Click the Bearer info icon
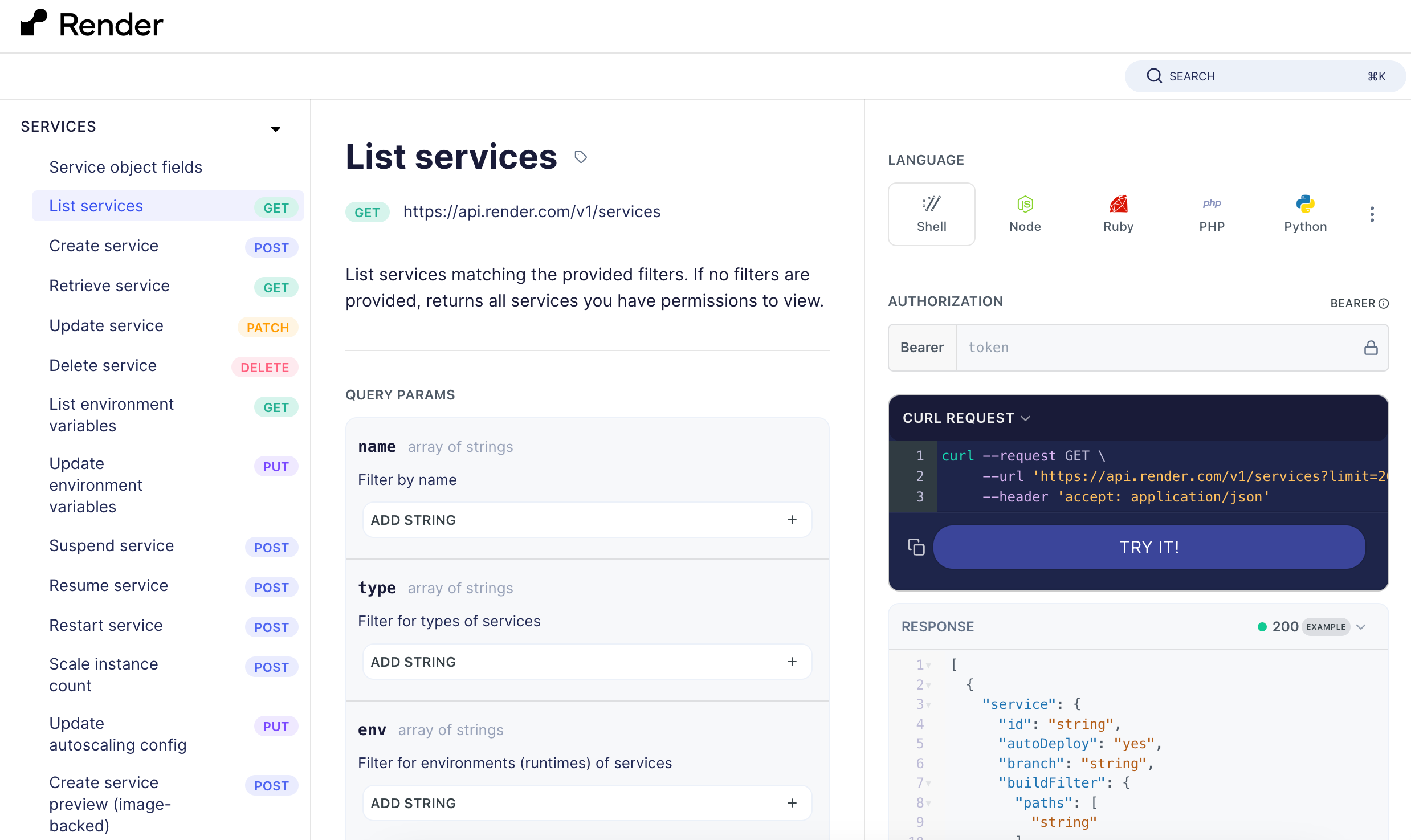The height and width of the screenshot is (840, 1411). pyautogui.click(x=1385, y=303)
